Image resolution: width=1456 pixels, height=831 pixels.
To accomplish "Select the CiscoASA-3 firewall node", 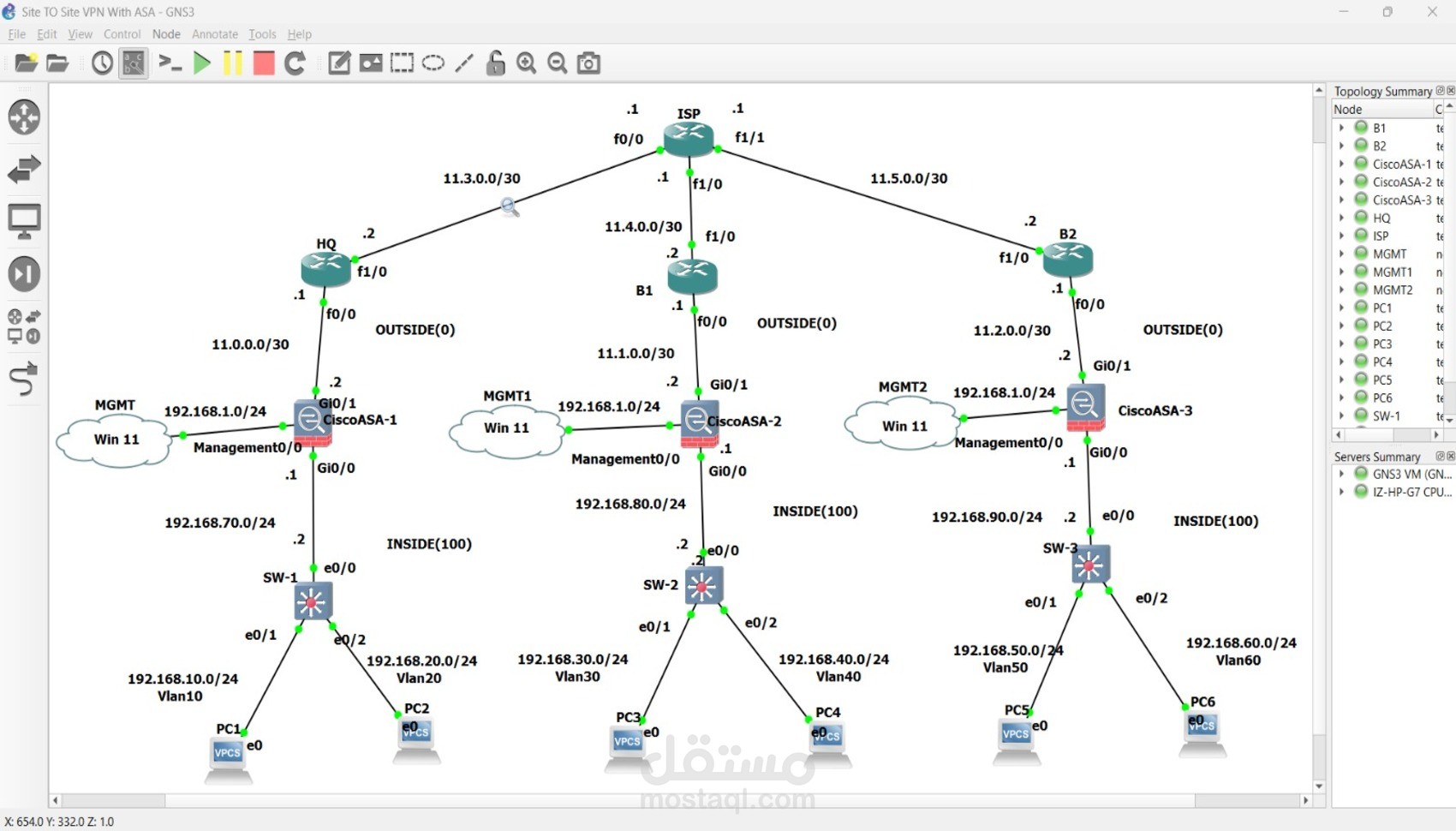I will click(x=1085, y=409).
